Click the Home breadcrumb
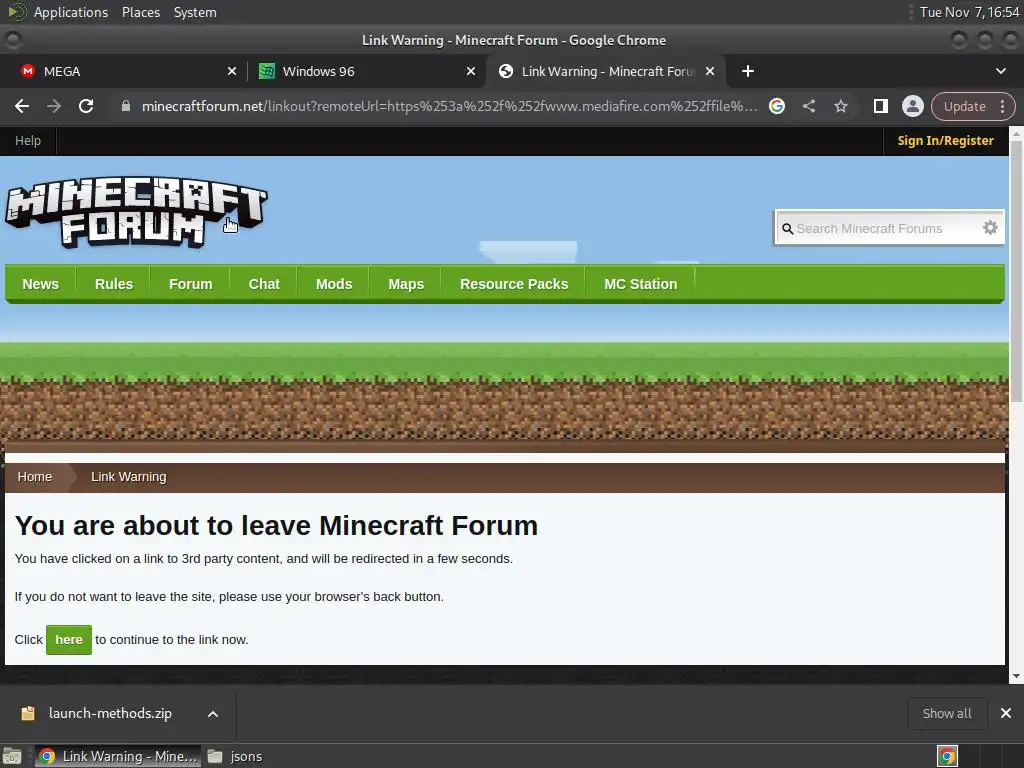Screen dimensions: 1024x768 [35, 477]
